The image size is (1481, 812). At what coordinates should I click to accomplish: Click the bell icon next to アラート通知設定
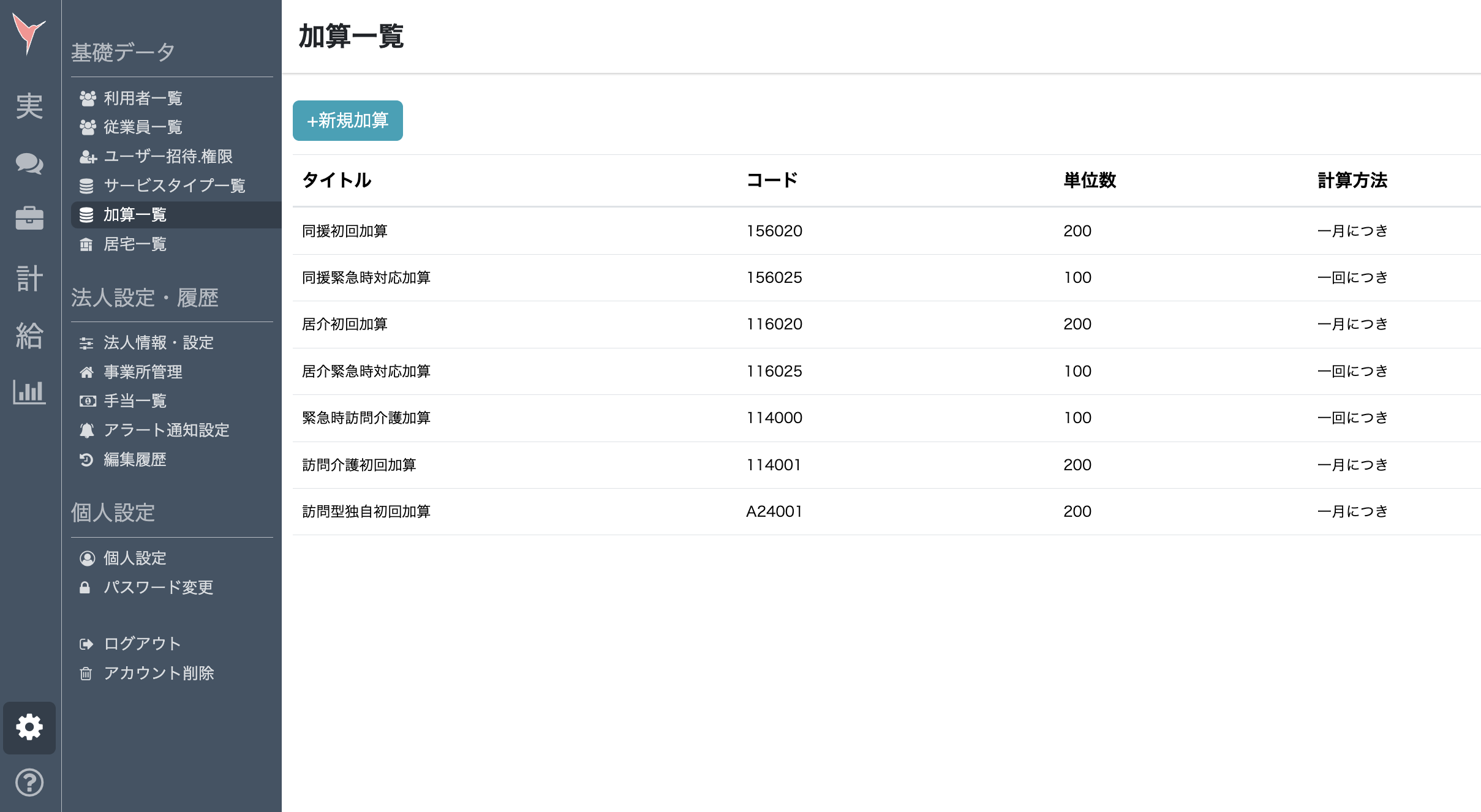coord(86,430)
